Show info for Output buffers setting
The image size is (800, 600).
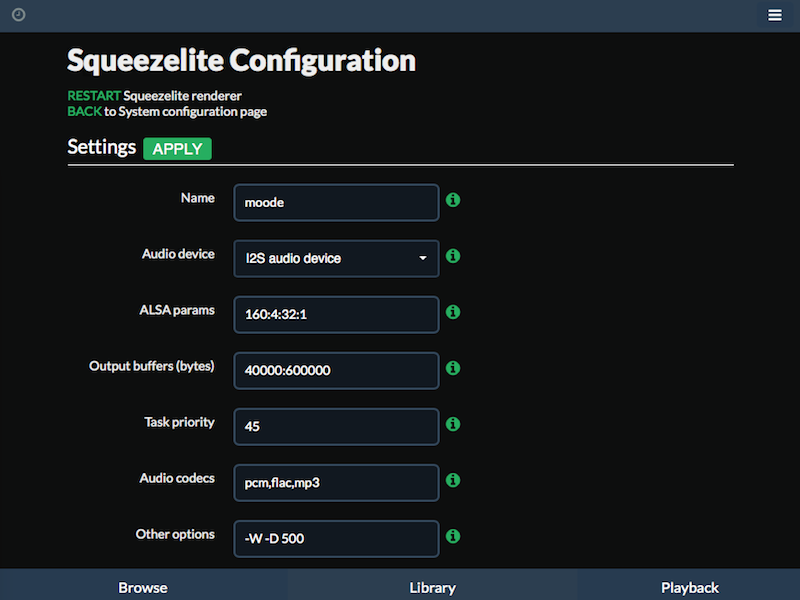point(453,368)
